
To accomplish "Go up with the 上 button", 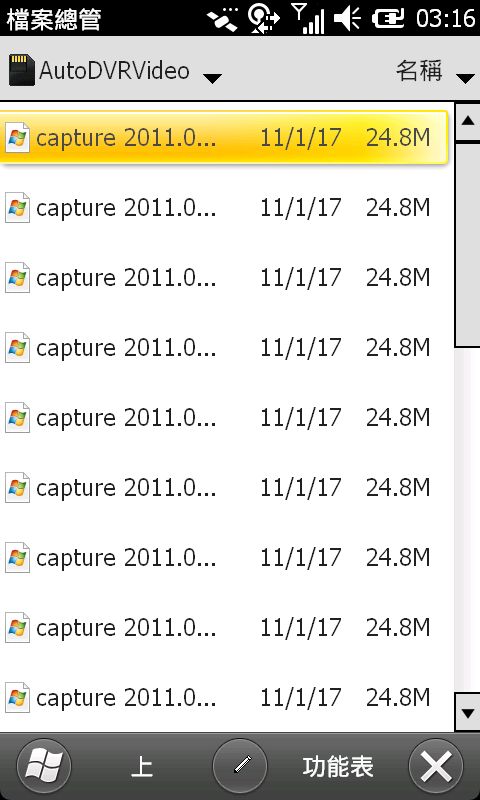I will (142, 767).
